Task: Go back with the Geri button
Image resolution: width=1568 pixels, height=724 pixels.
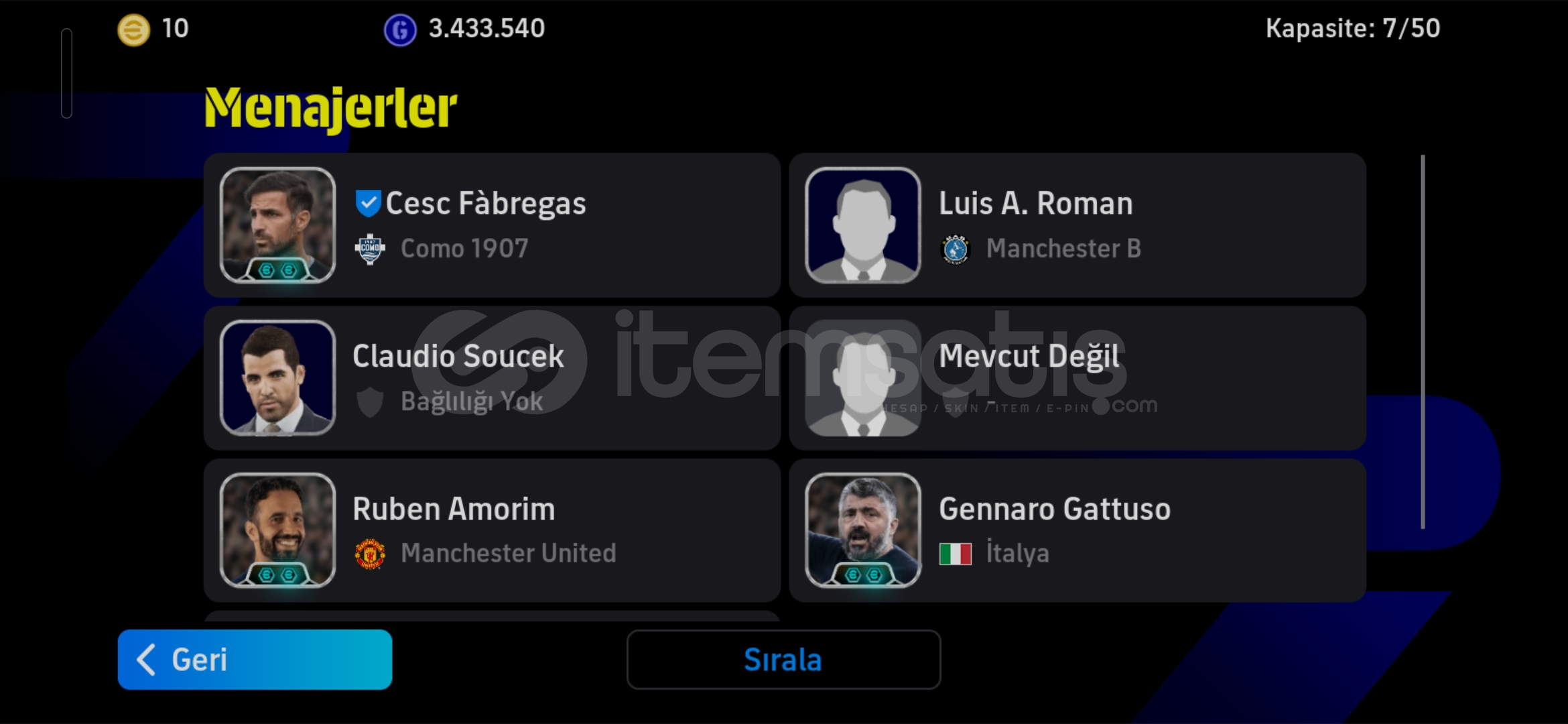Action: coord(255,660)
